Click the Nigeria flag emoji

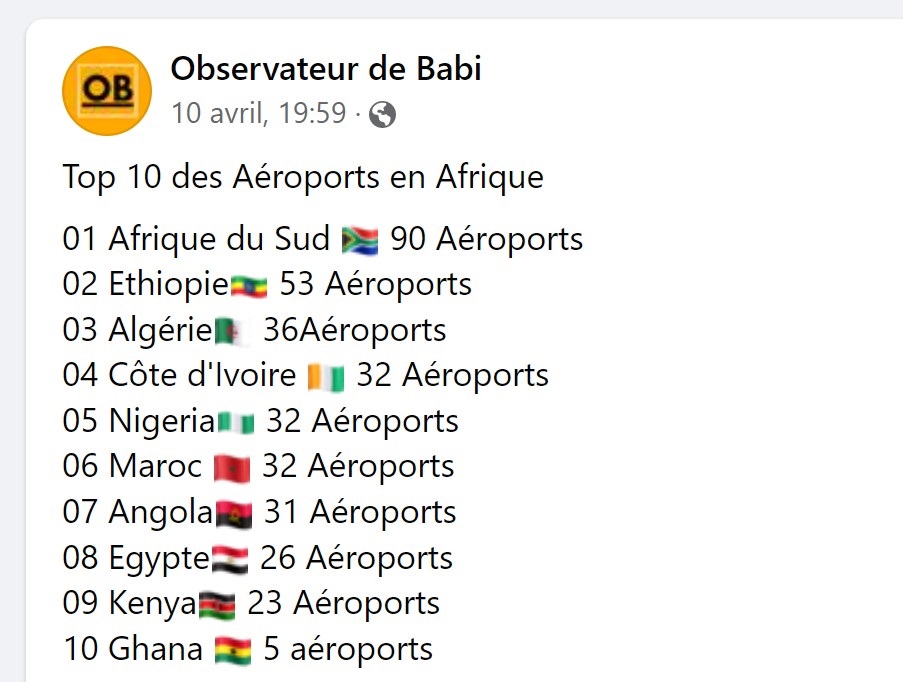[x=236, y=423]
